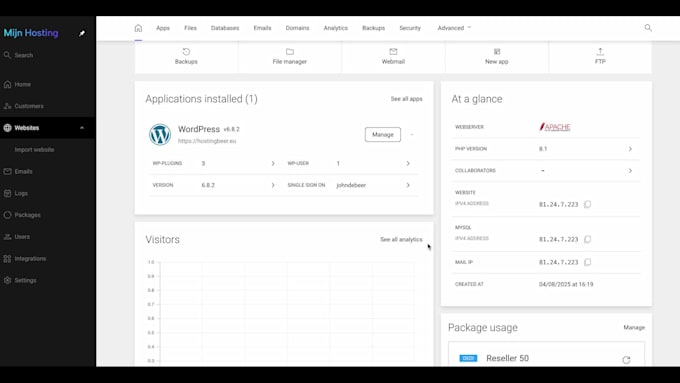Screen dimensions: 680x383
Task: Switch to the Domains tab
Action: pos(298,28)
